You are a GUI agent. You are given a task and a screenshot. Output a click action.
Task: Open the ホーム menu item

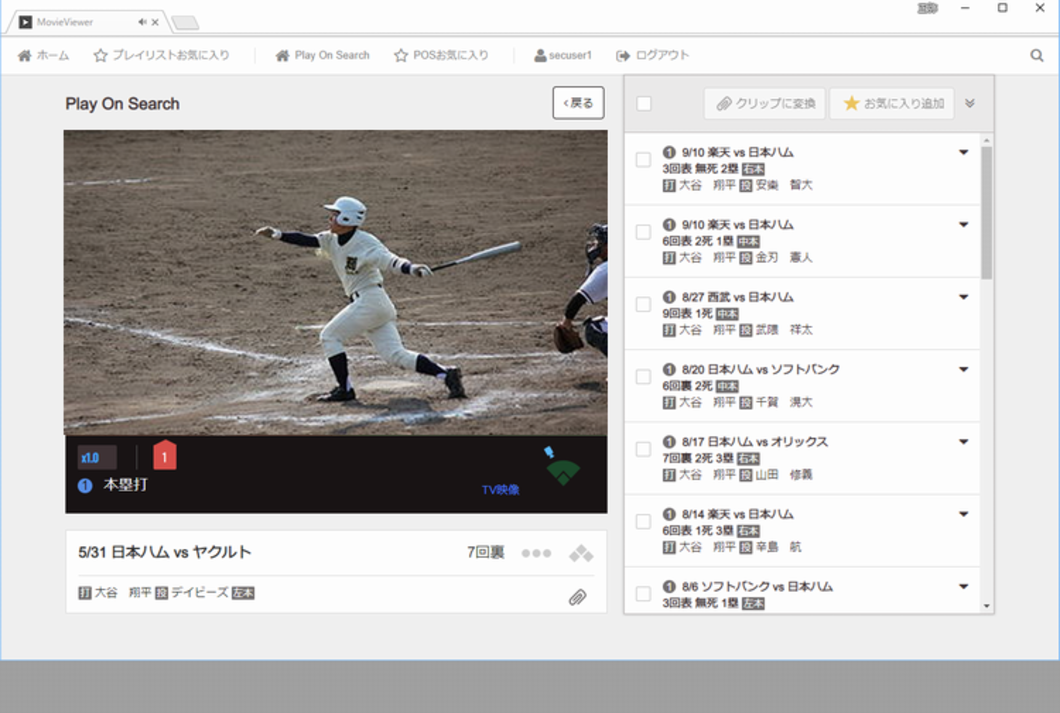[44, 56]
